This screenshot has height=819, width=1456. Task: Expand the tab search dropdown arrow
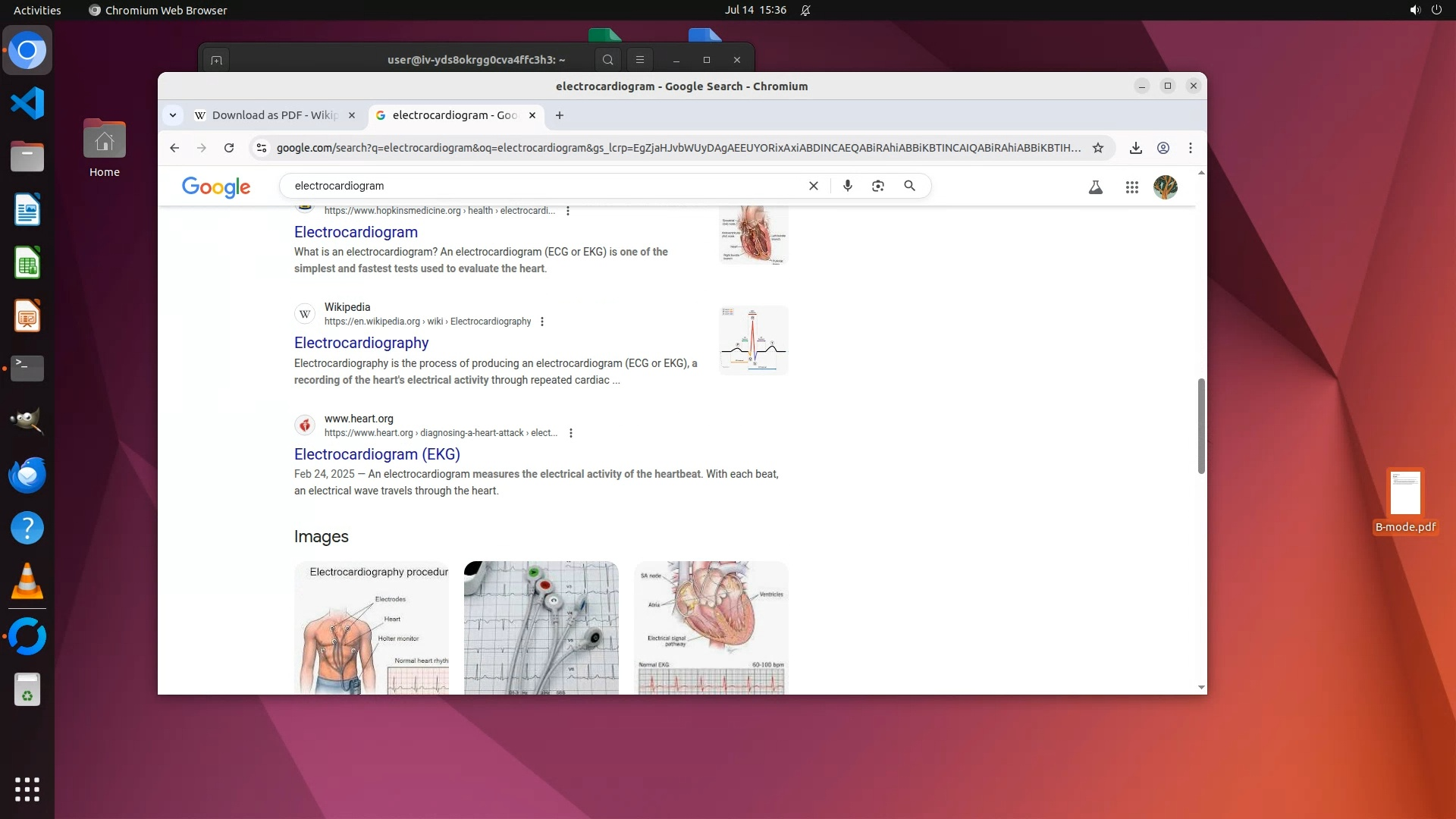(173, 115)
